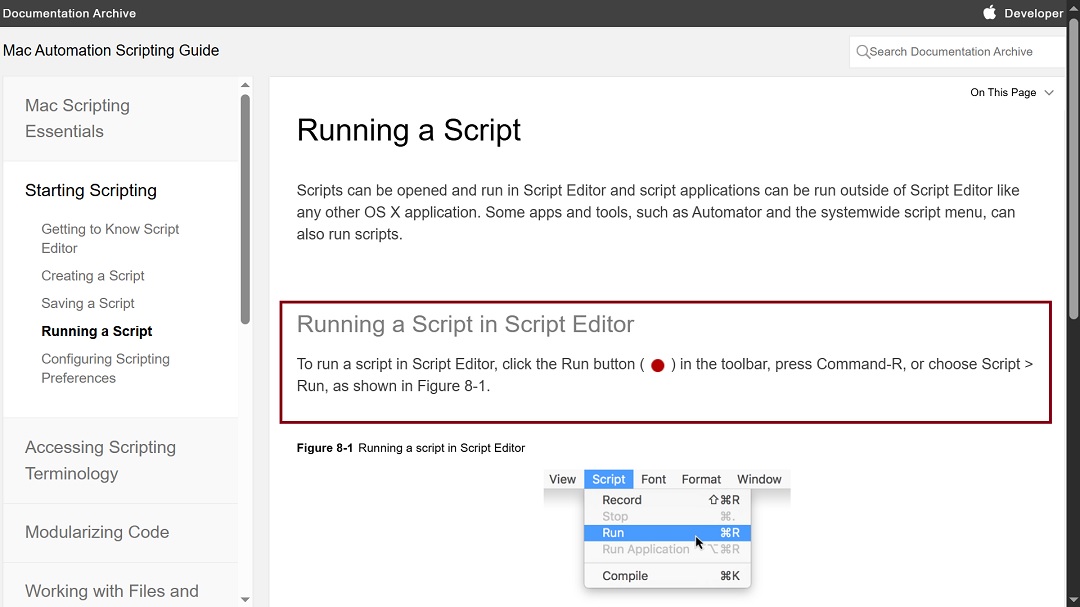
Task: Click Script menu in the figure
Action: (609, 480)
